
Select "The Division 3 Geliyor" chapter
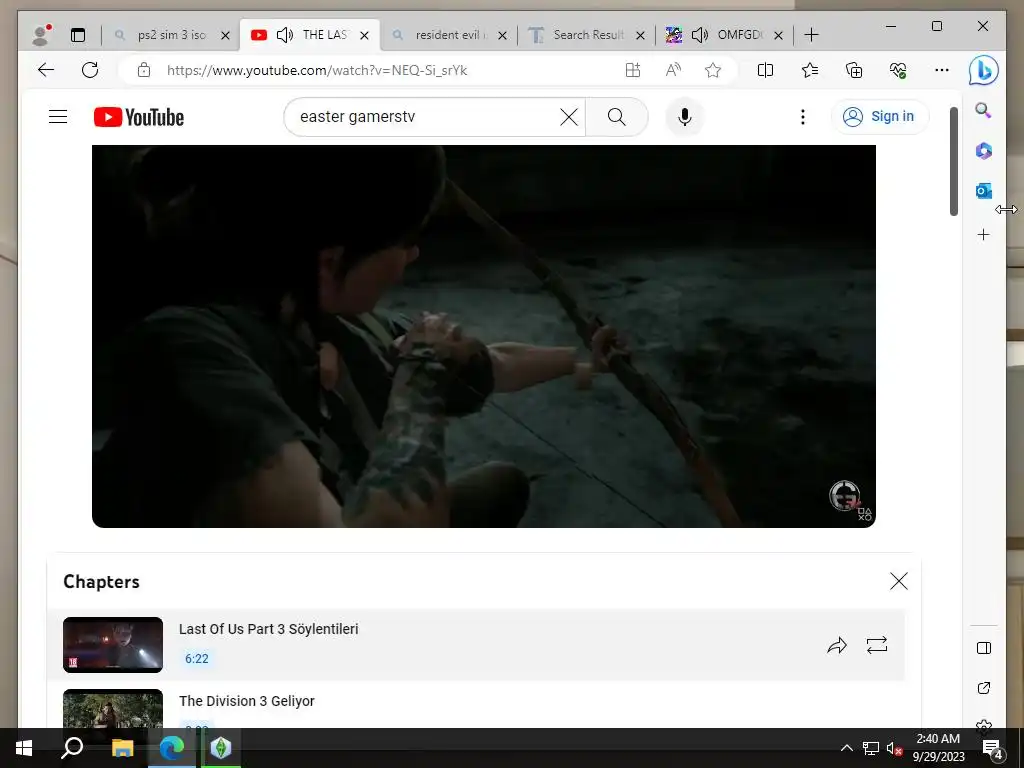point(247,701)
